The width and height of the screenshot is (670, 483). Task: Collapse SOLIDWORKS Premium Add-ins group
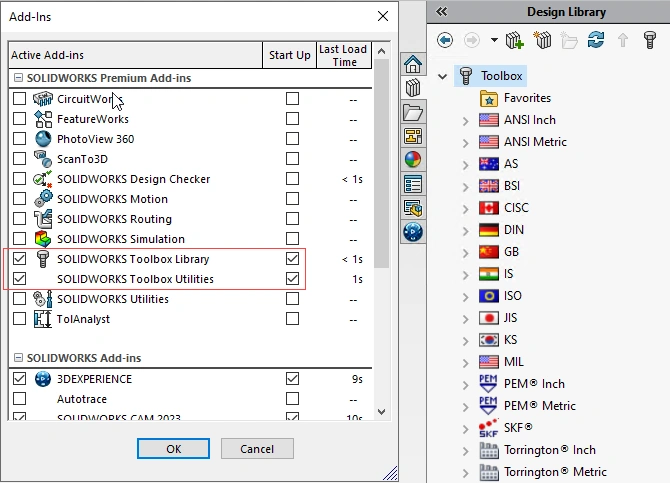(18, 78)
